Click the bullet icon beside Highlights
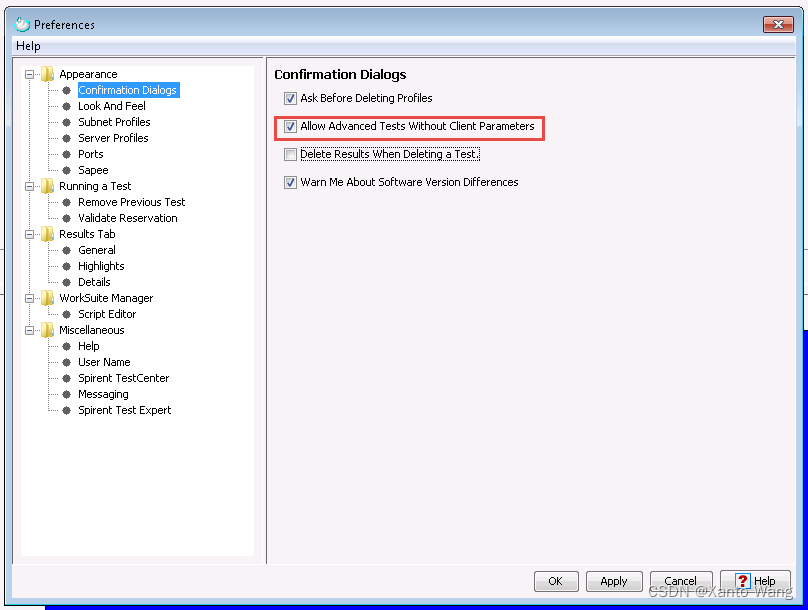 pos(66,266)
